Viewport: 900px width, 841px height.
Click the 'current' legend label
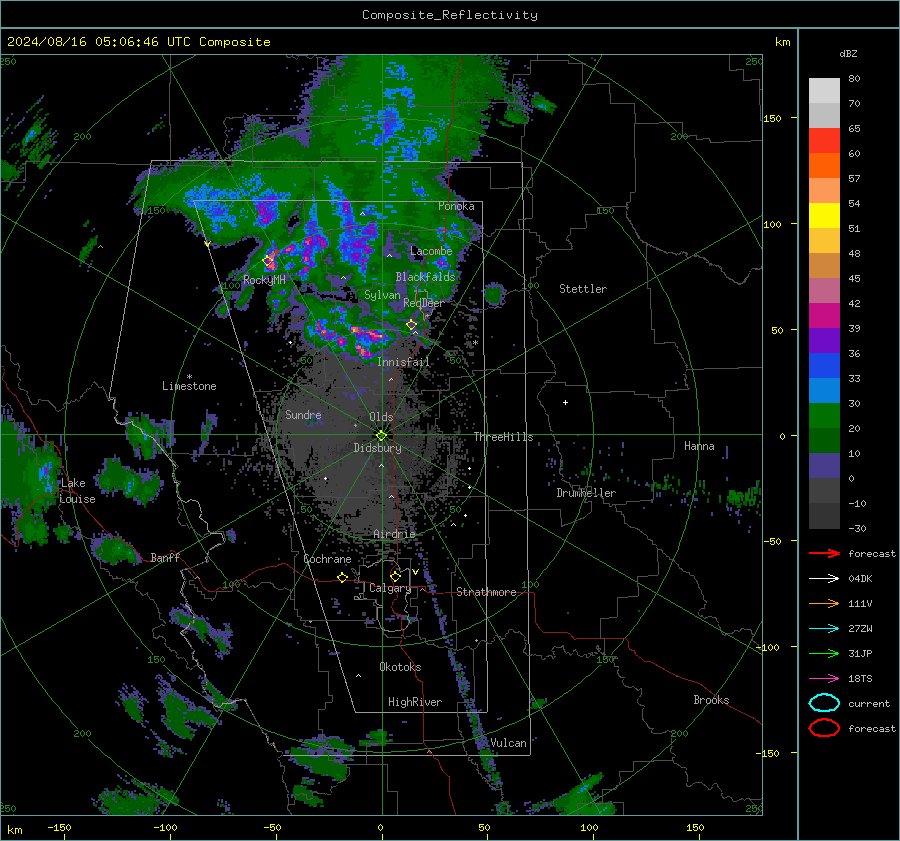[869, 703]
